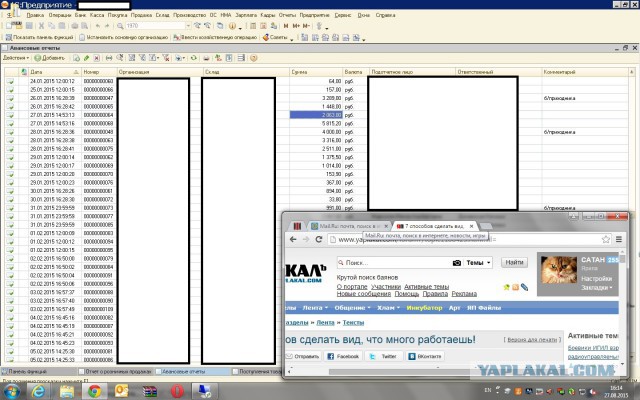640x400 pixels.
Task: Click the Save diskette icon
Action: 29,26
